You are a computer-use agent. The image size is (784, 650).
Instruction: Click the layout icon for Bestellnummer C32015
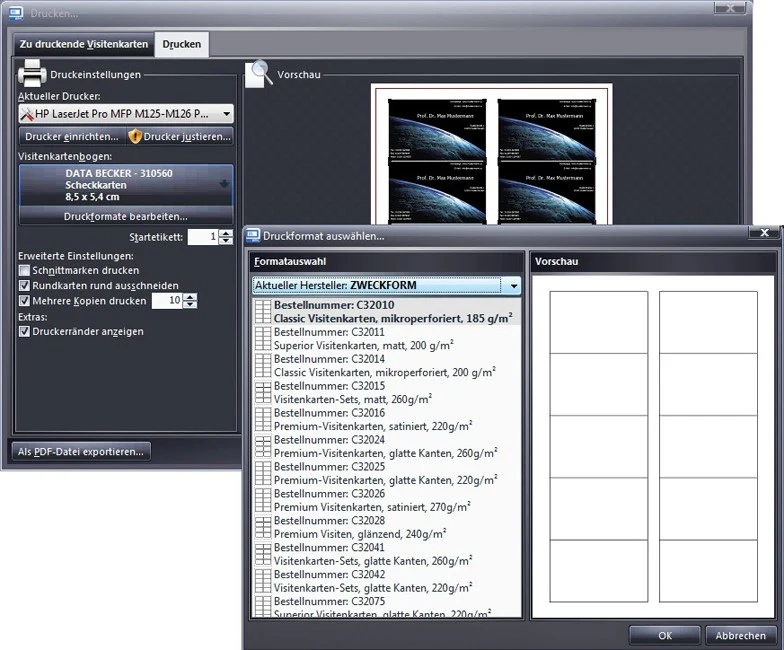(262, 392)
